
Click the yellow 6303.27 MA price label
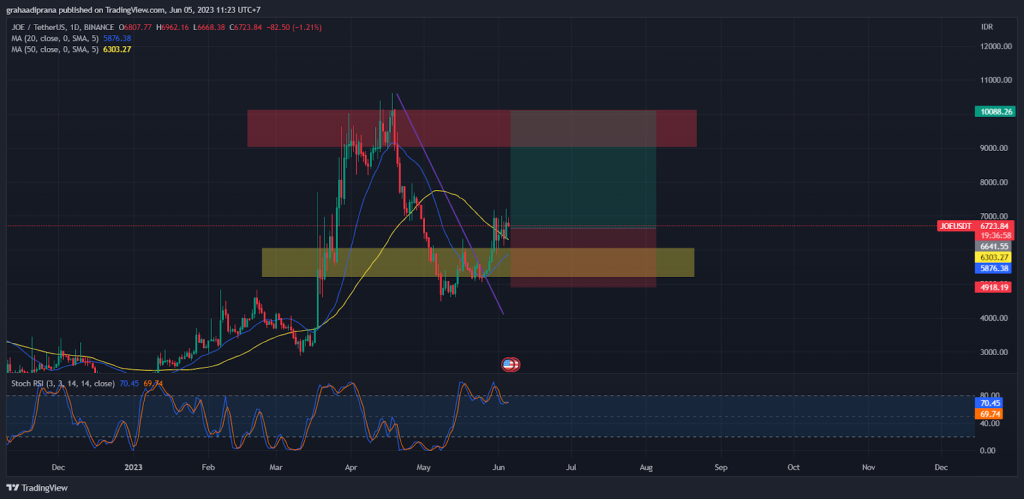coord(995,257)
